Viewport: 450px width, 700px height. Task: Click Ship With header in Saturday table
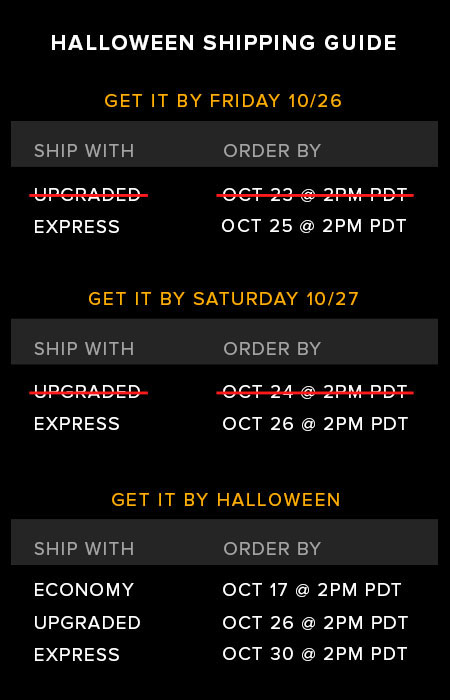click(84, 349)
